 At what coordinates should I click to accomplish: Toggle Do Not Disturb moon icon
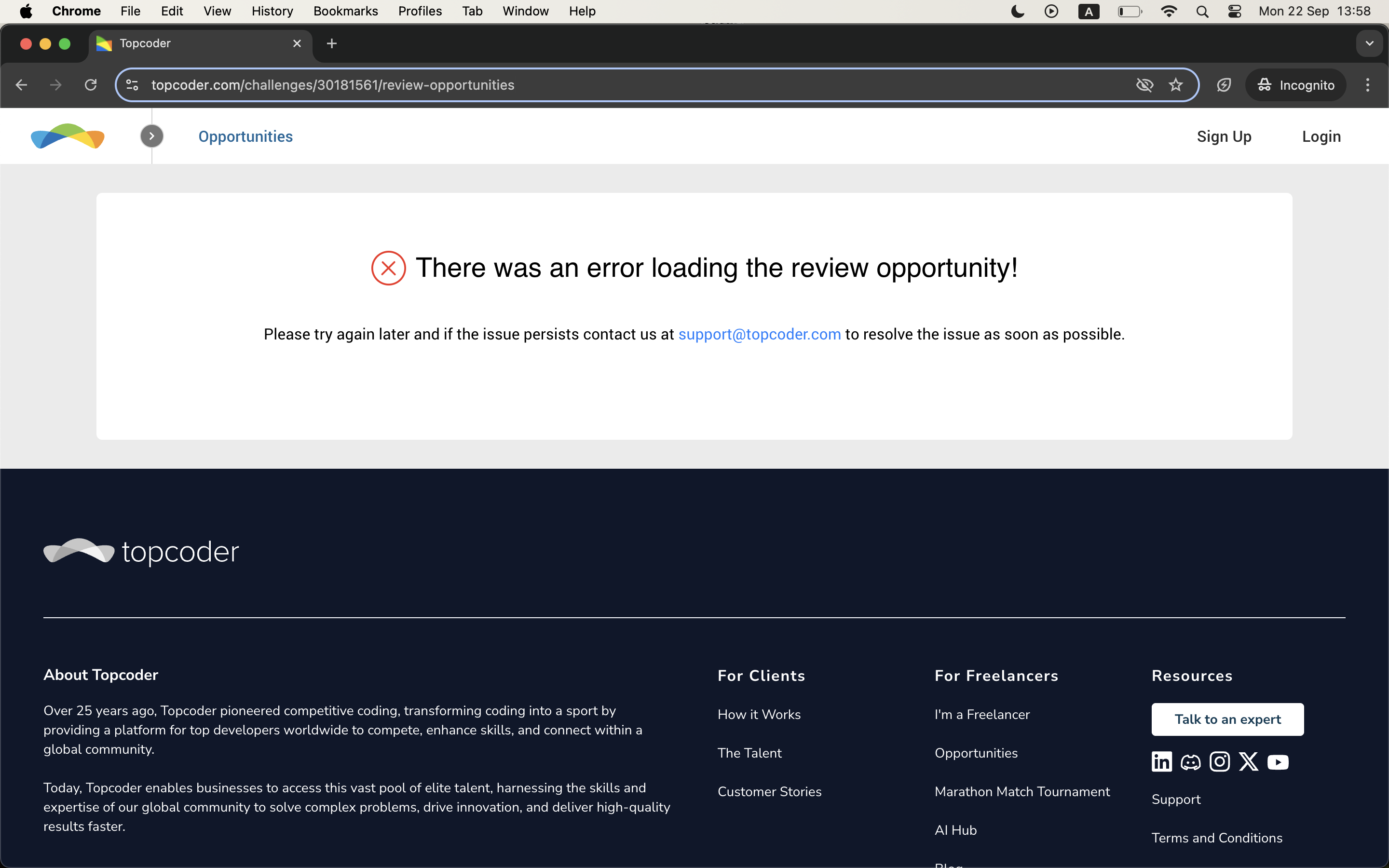[1017, 11]
